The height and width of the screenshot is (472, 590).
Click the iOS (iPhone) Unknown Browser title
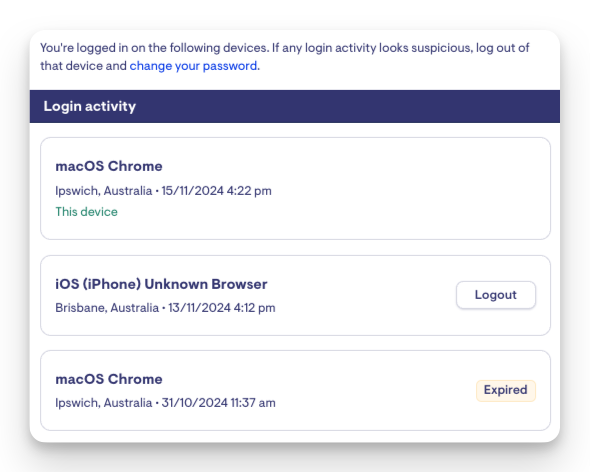(161, 284)
